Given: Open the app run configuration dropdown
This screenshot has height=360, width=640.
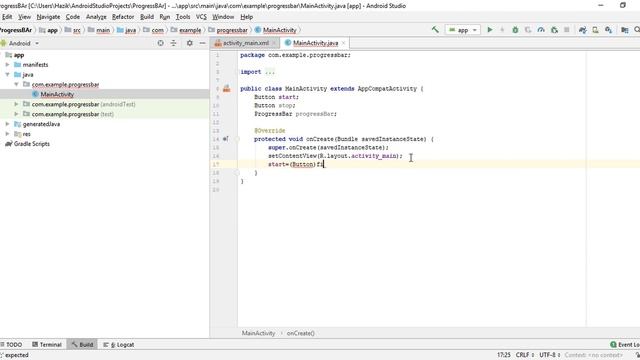Looking at the screenshot, I should (x=463, y=30).
